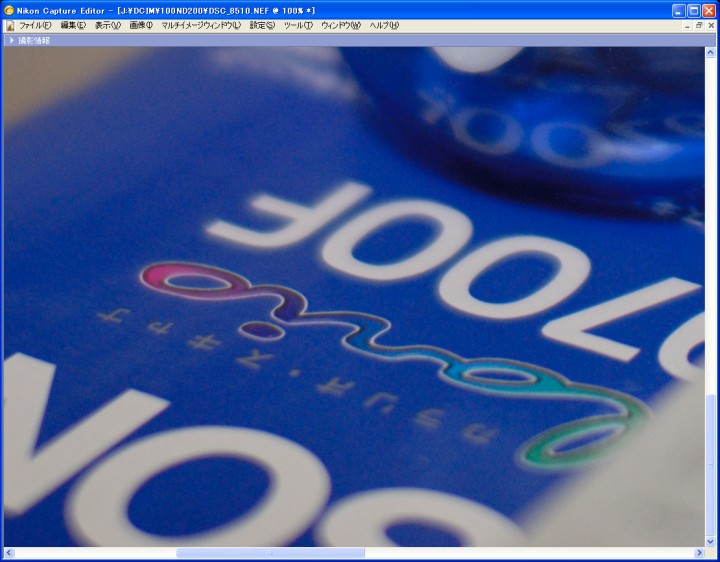Expand the 撮影情報 panel

(x=11, y=40)
